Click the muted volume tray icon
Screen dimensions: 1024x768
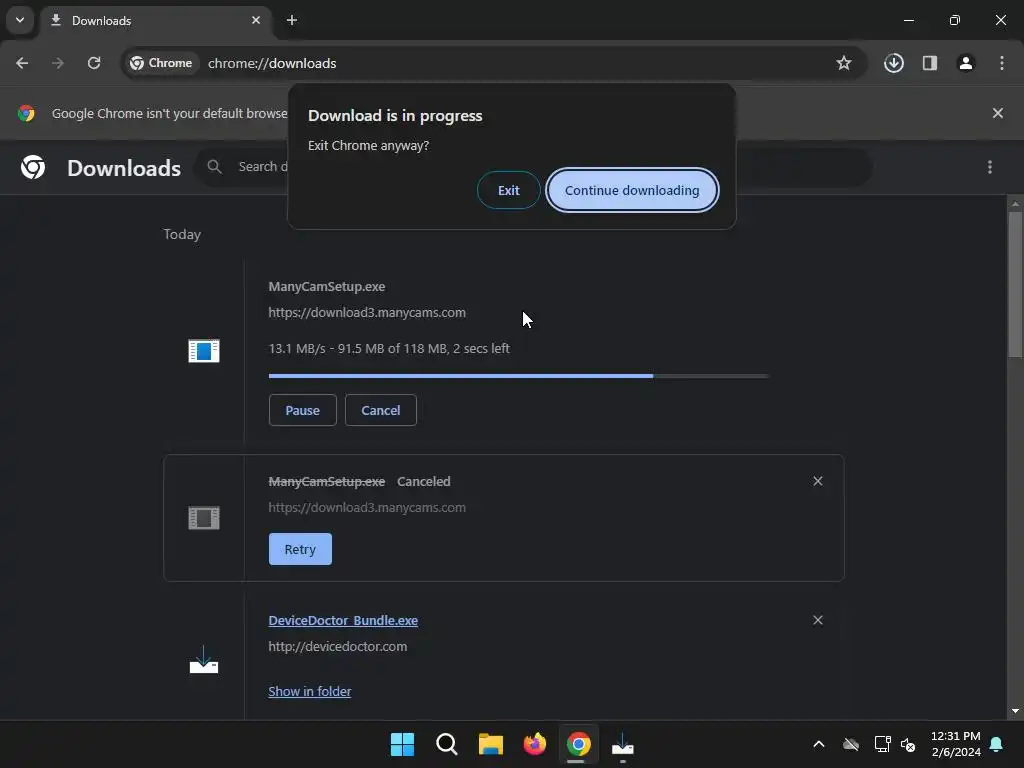(908, 744)
